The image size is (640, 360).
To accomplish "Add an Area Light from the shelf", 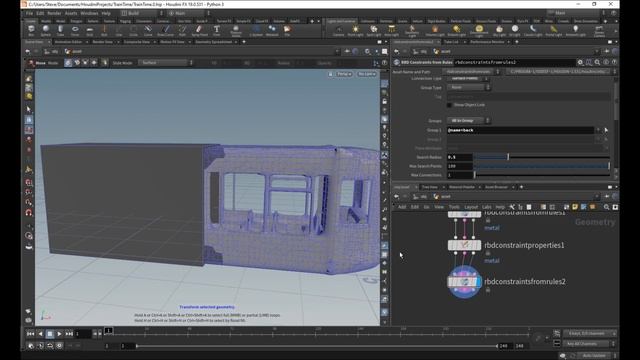I will [x=391, y=30].
